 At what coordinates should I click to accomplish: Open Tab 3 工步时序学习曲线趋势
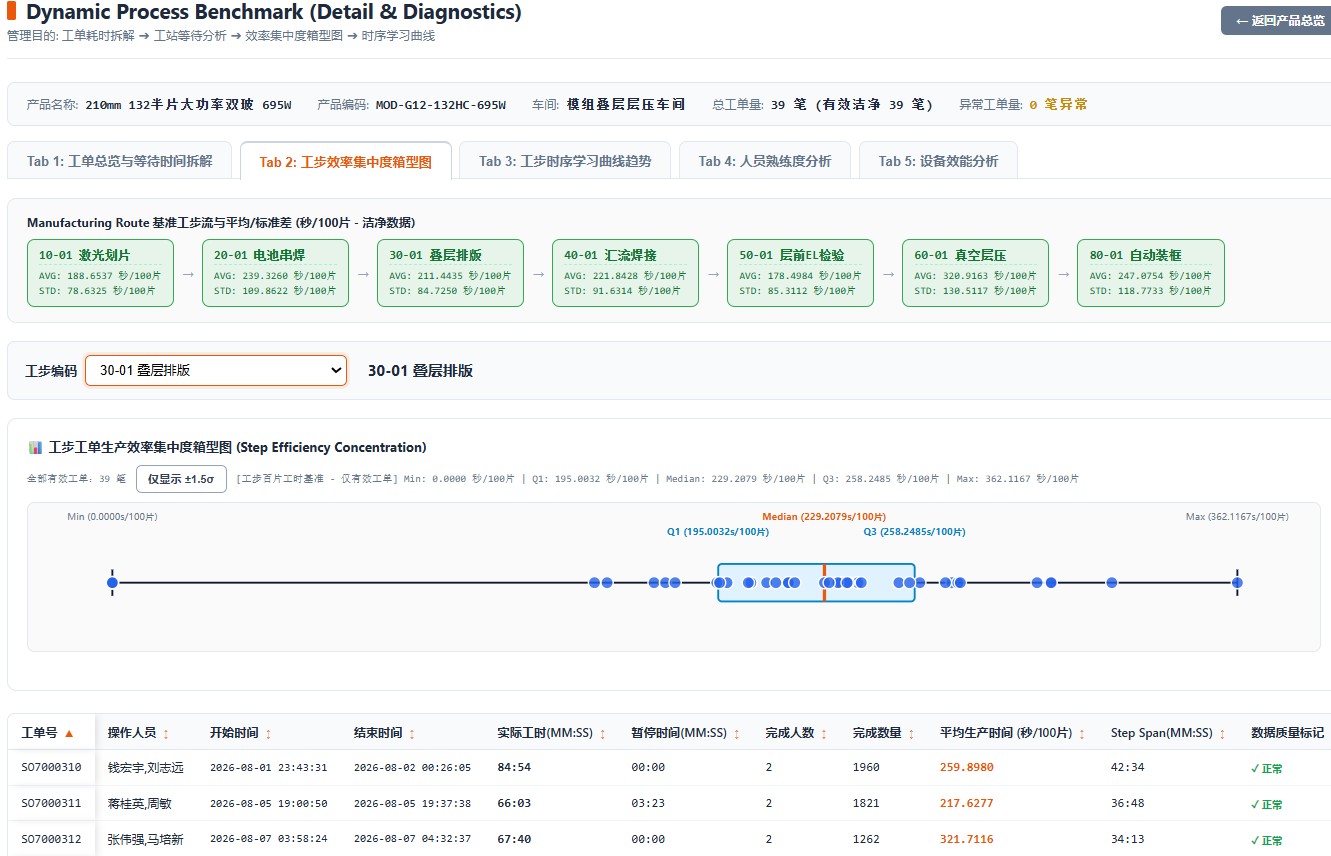click(x=565, y=161)
